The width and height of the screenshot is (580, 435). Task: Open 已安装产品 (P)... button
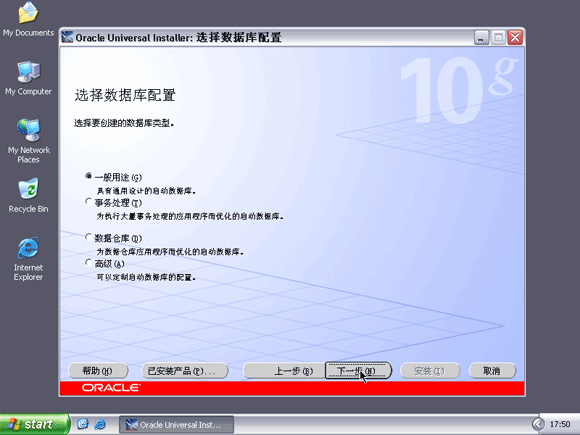[185, 371]
